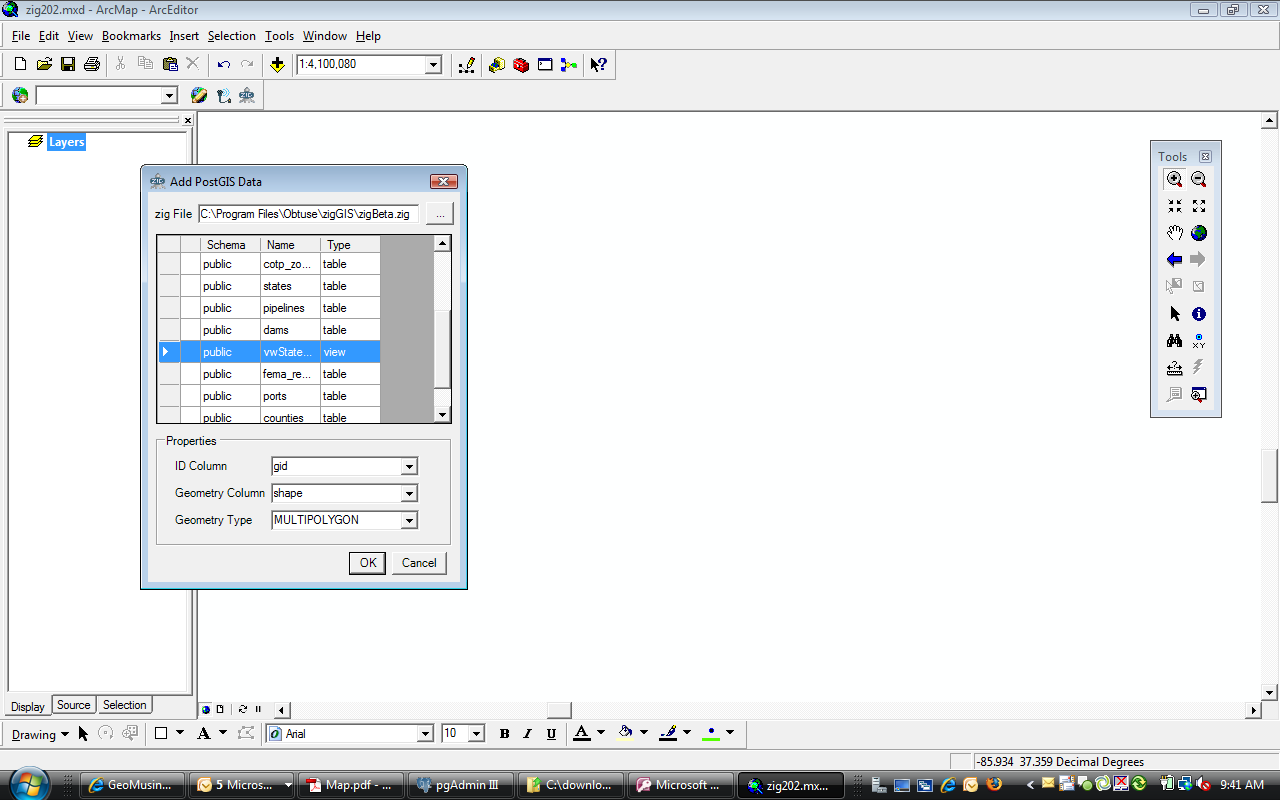Activate the Identify tool
Screen dimensions: 1280x800
[1199, 314]
